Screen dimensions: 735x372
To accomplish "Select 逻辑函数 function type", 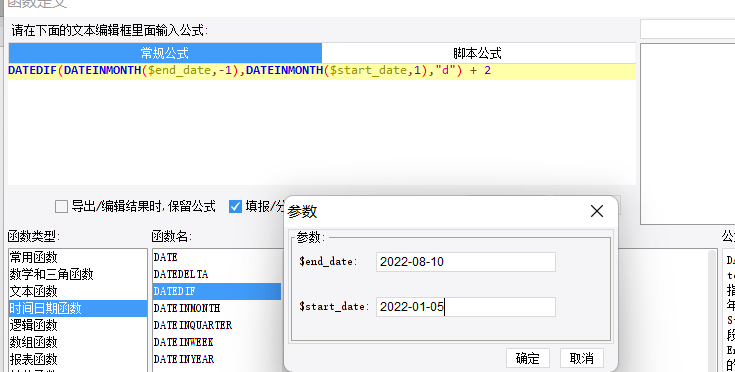I will [78, 325].
